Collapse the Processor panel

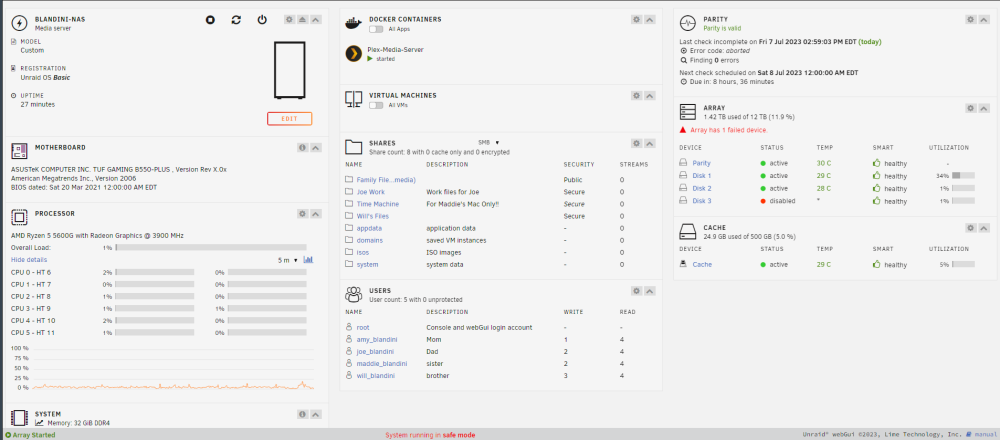click(316, 214)
